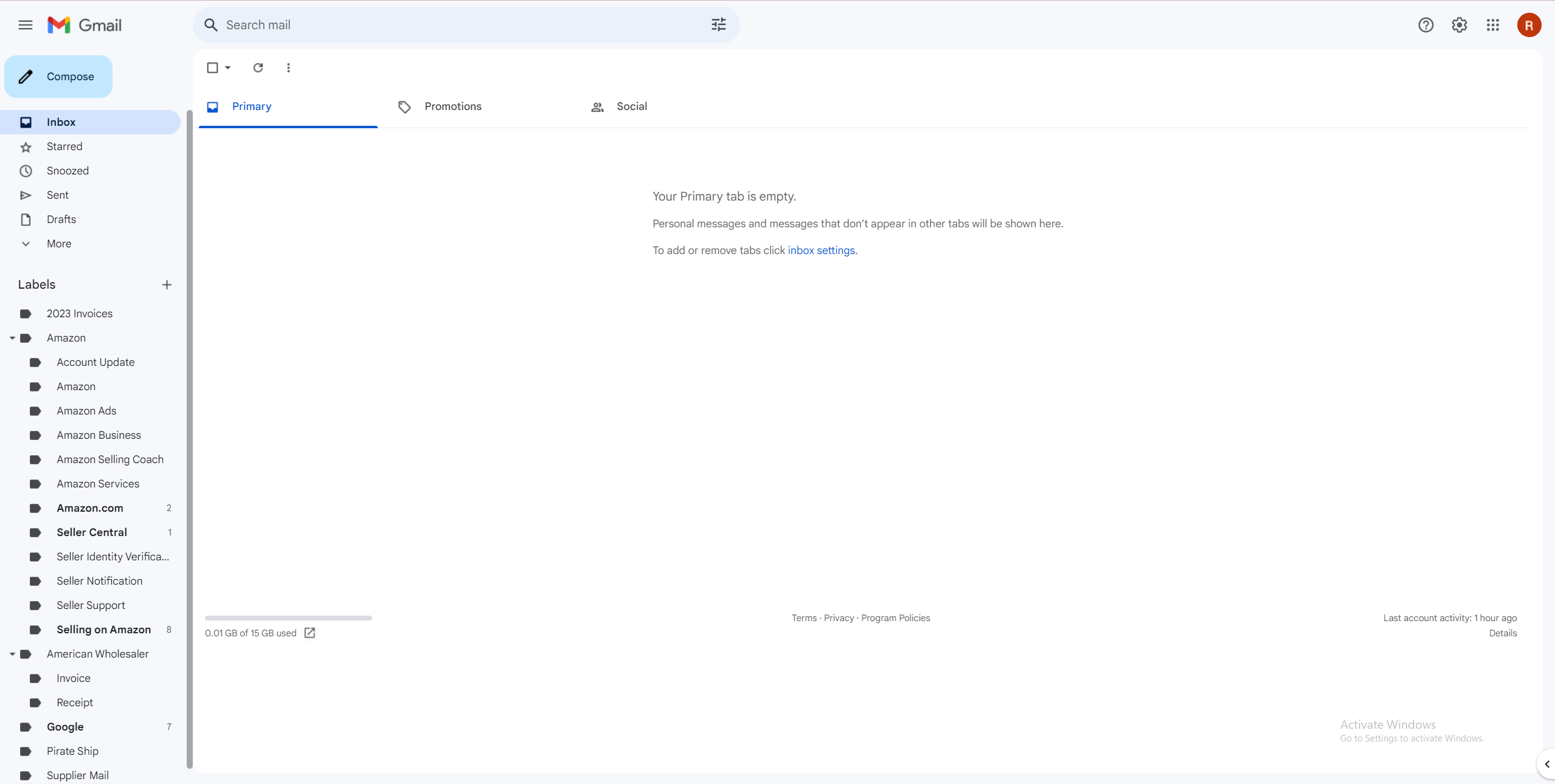1555x784 pixels.
Task: Open the Google account avatar
Action: coord(1529,25)
